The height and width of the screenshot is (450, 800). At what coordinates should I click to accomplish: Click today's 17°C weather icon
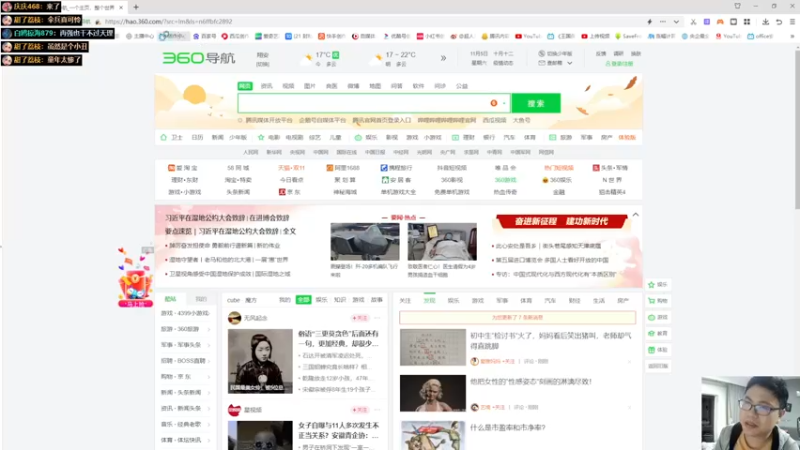(308, 58)
